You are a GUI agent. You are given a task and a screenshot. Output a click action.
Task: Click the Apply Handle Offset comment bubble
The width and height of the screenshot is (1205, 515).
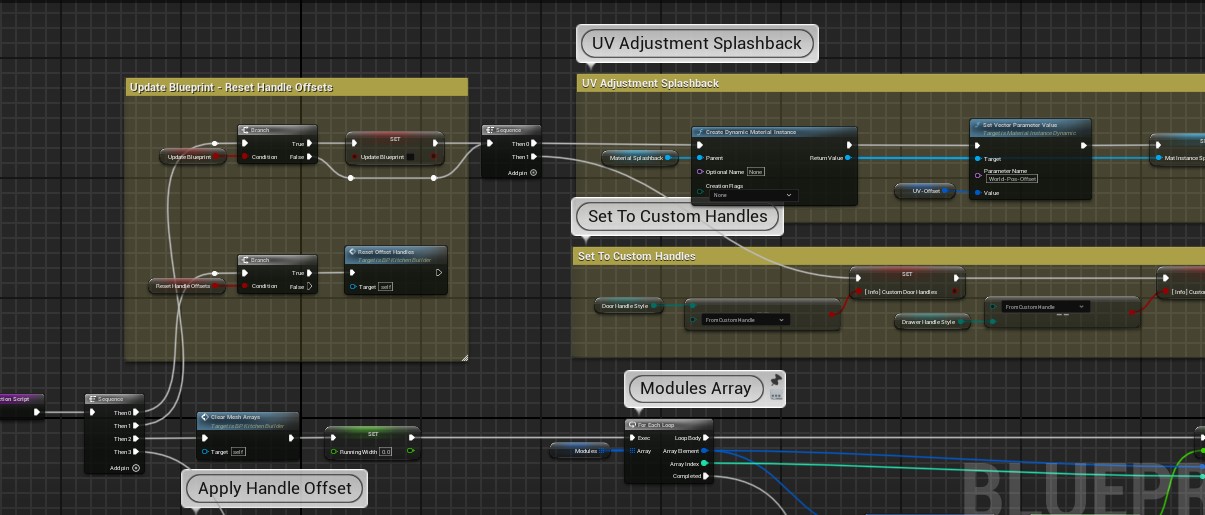pyautogui.click(x=275, y=488)
